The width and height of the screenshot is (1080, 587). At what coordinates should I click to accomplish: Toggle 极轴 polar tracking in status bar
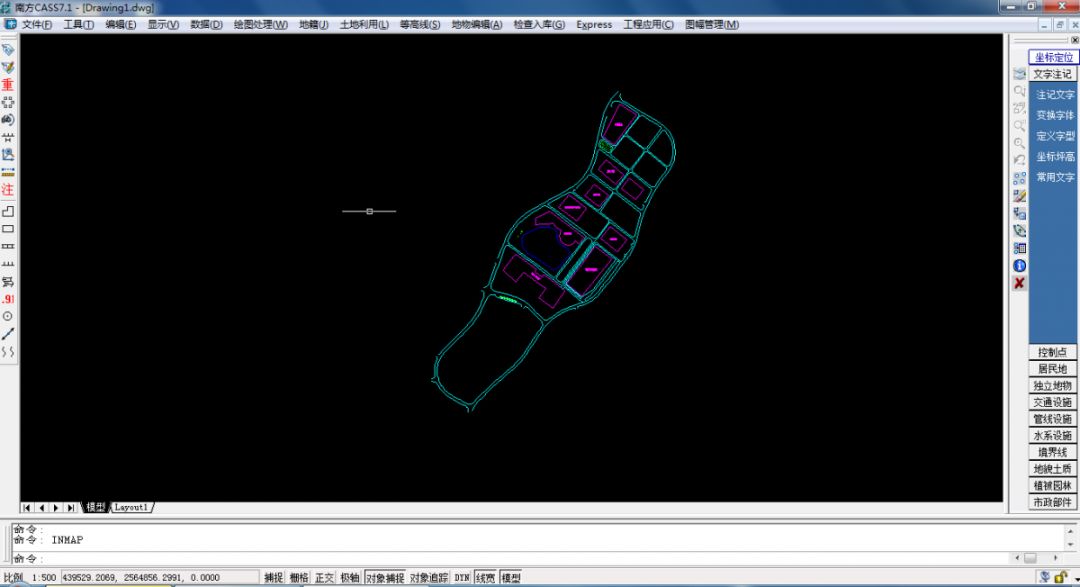(350, 577)
